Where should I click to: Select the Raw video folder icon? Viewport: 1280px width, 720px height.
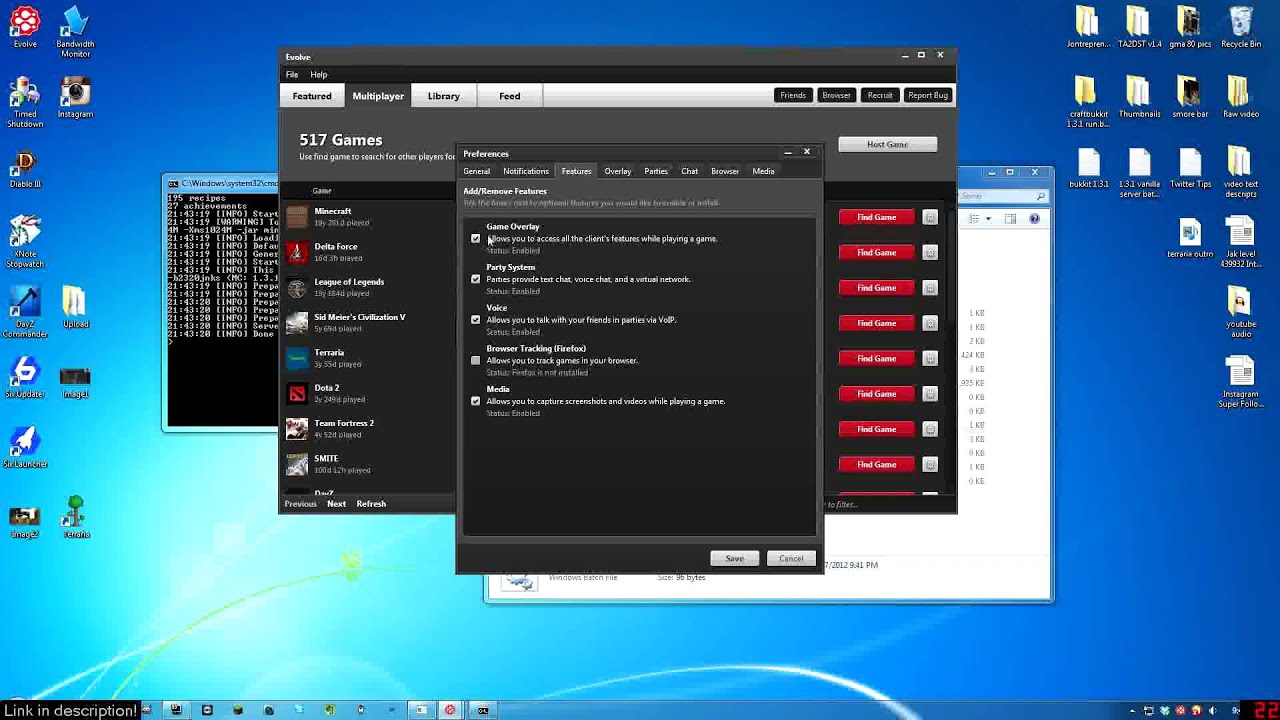point(1241,97)
